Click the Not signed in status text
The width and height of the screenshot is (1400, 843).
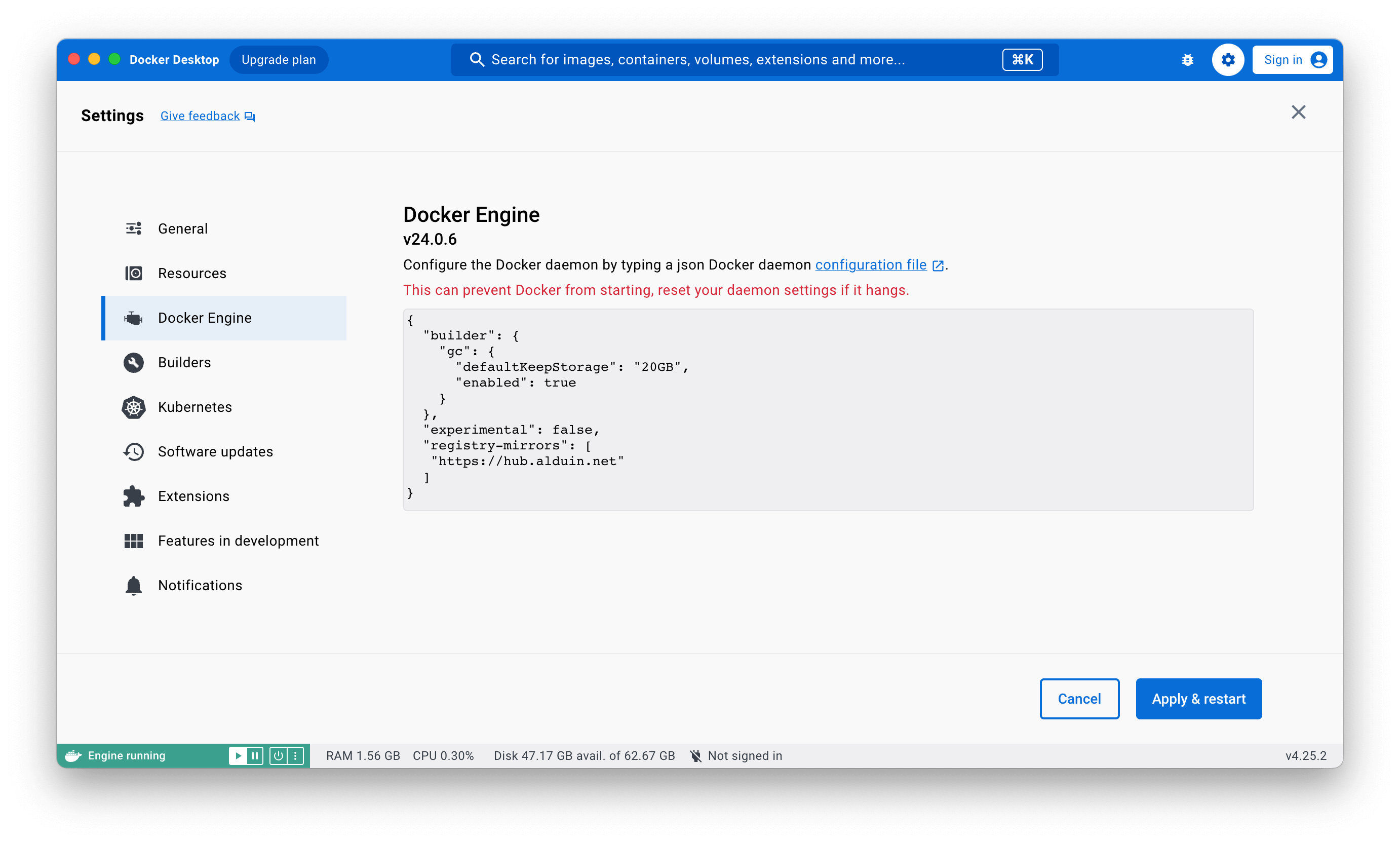[745, 755]
